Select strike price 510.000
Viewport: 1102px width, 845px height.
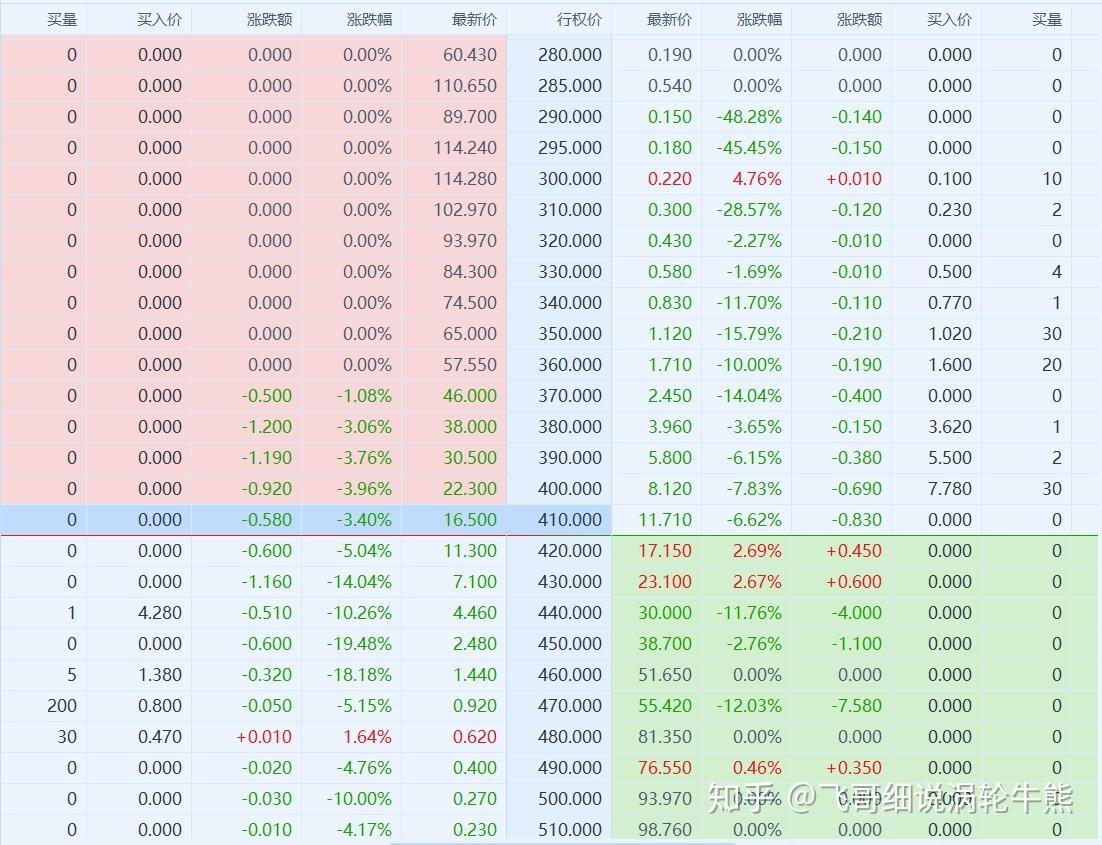[x=570, y=830]
